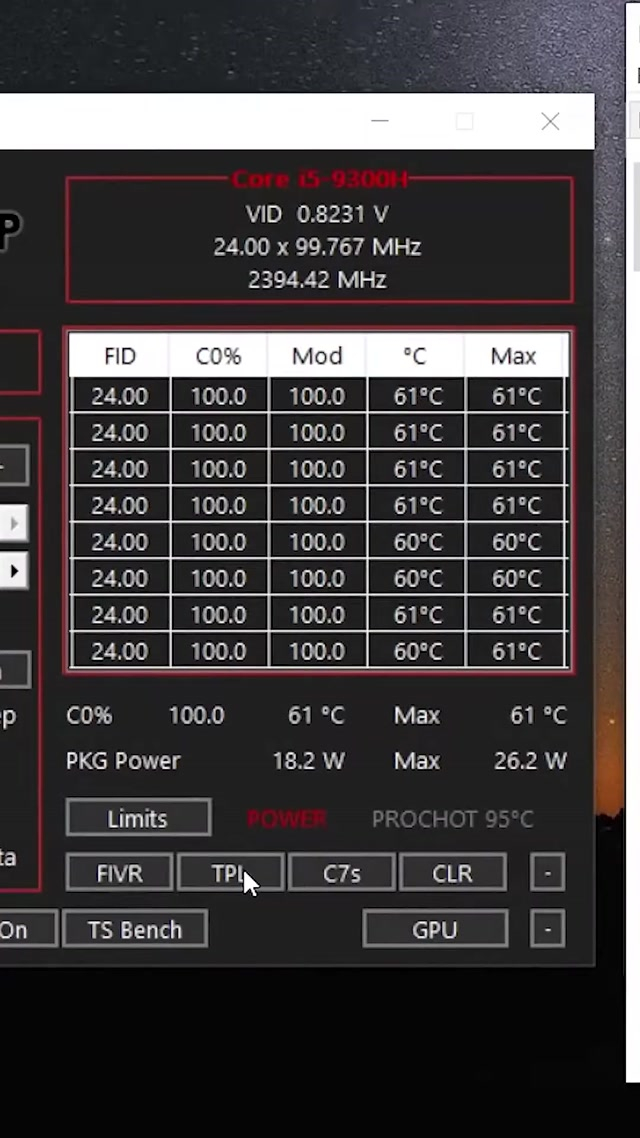
Task: Click the FID column header
Action: coord(120,357)
